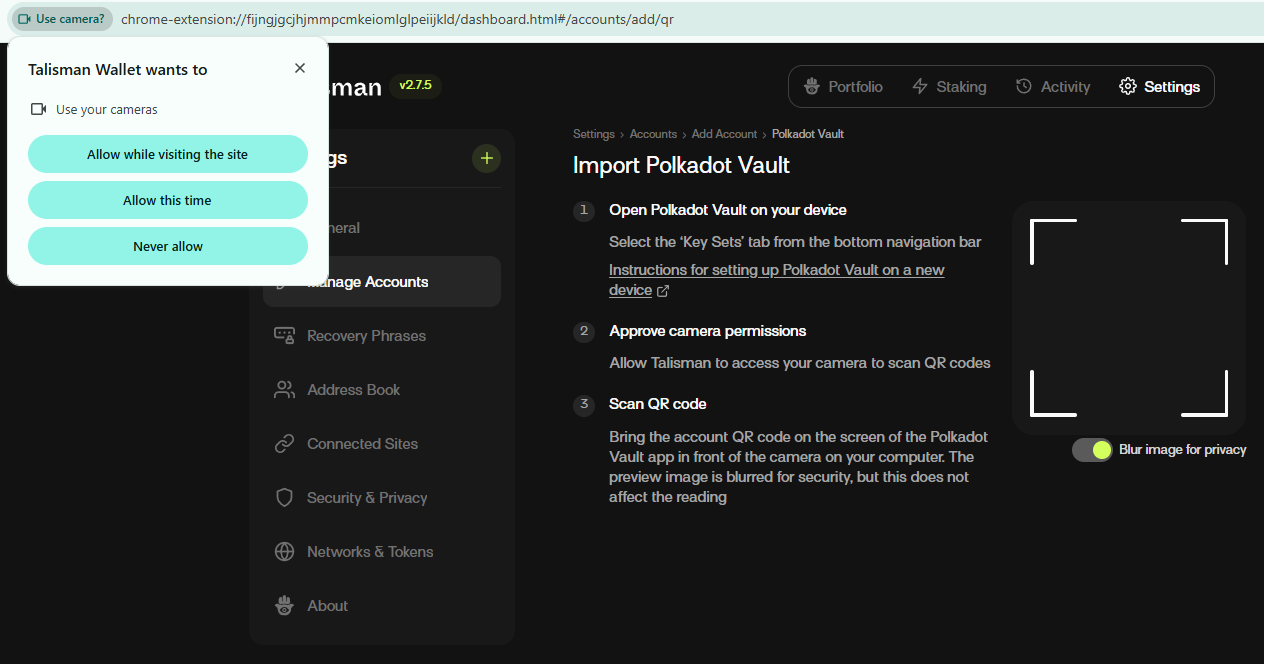Click the Settings breadcrumb link
Screen dimensions: 1264x664
tap(593, 134)
